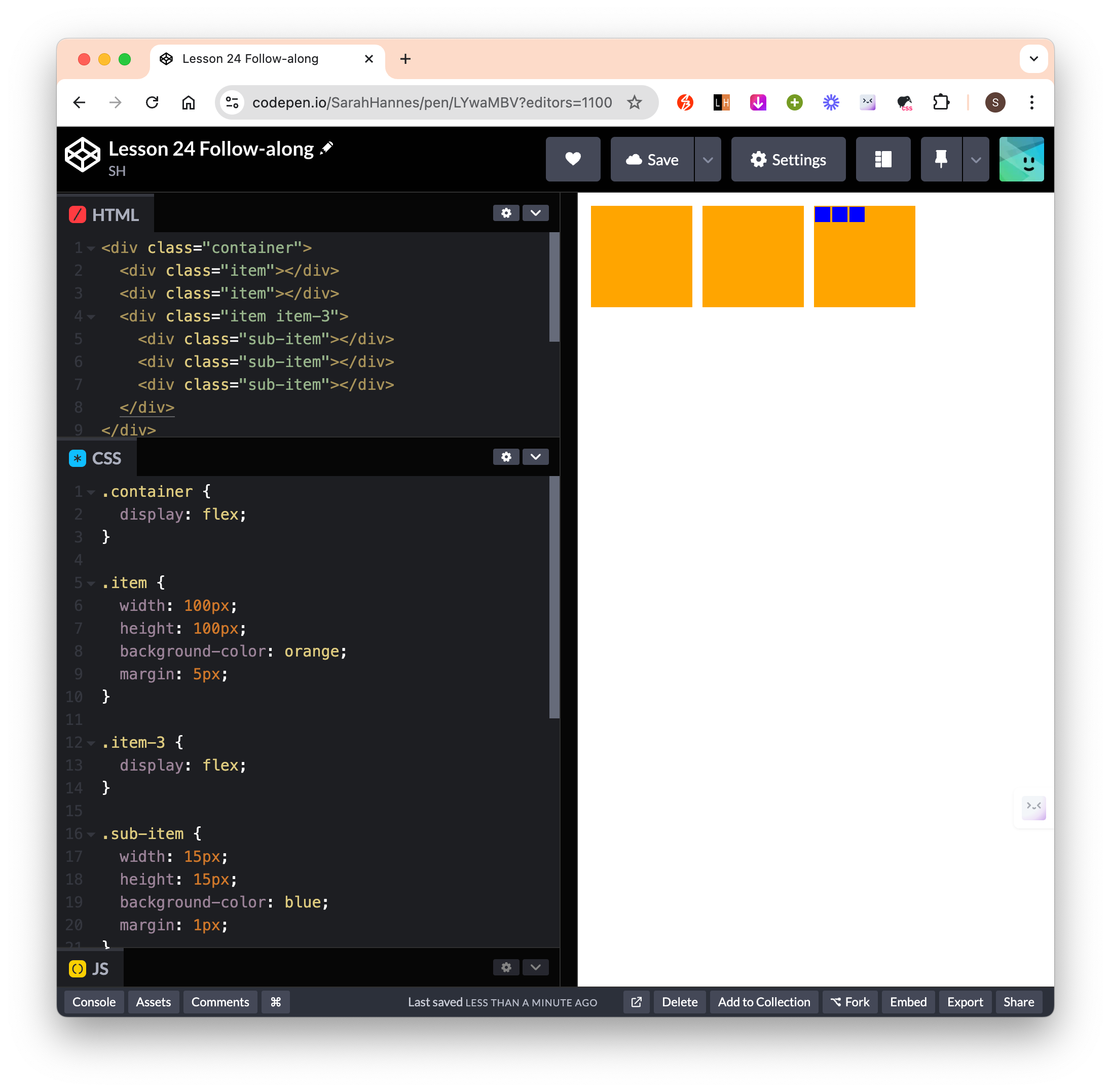
Task: Open Export options
Action: pyautogui.click(x=965, y=1002)
